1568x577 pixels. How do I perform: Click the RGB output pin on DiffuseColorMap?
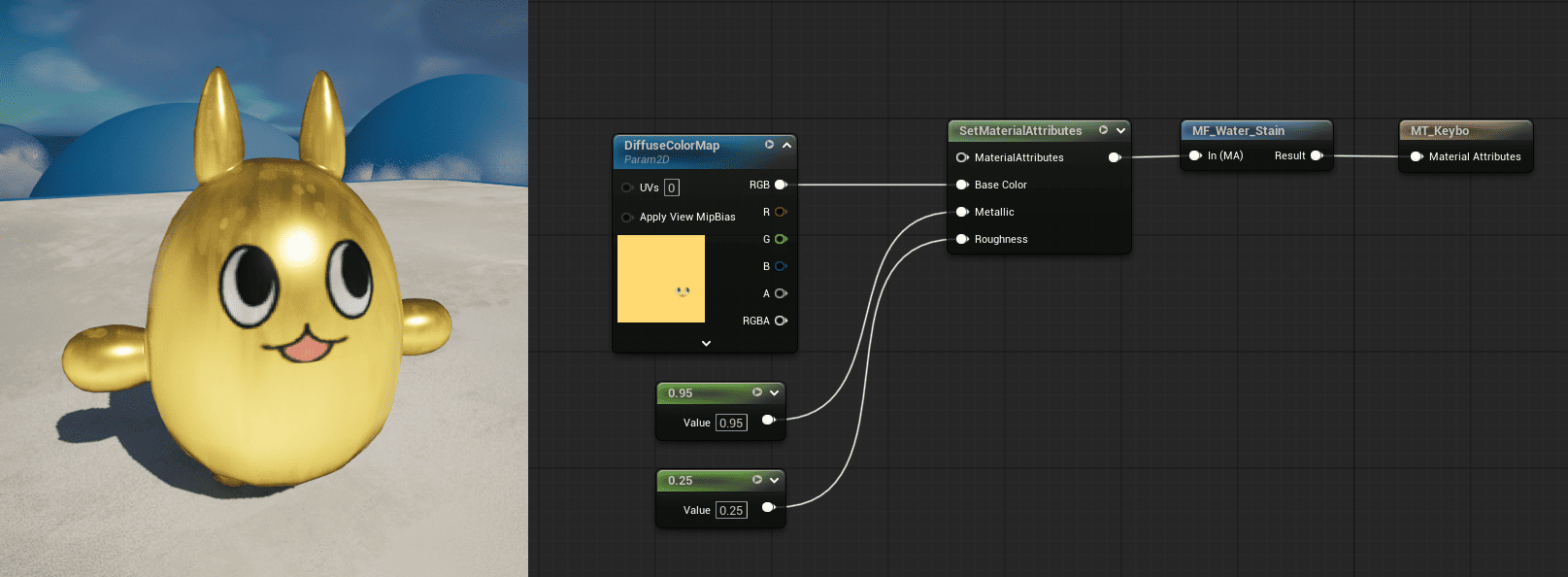click(x=780, y=185)
